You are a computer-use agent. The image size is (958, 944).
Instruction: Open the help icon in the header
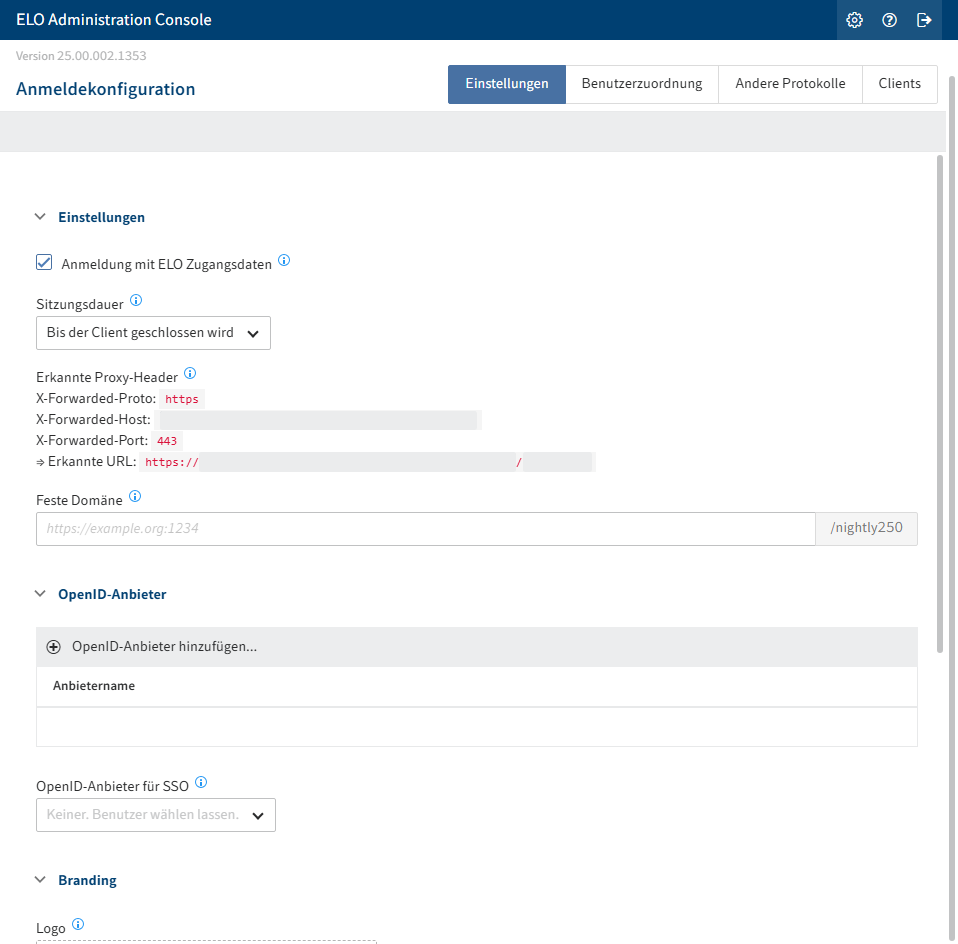coord(889,19)
